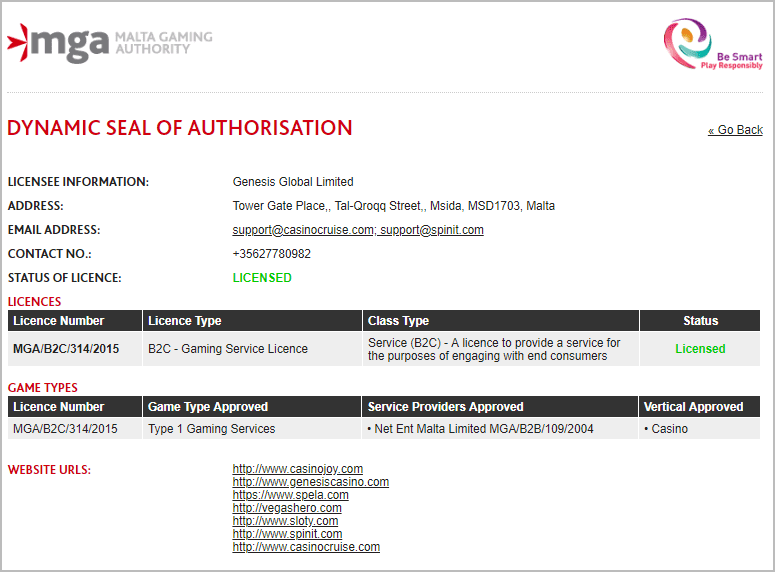The width and height of the screenshot is (775, 572).
Task: Open the vegashero.com website link
Action: pyautogui.click(x=287, y=508)
